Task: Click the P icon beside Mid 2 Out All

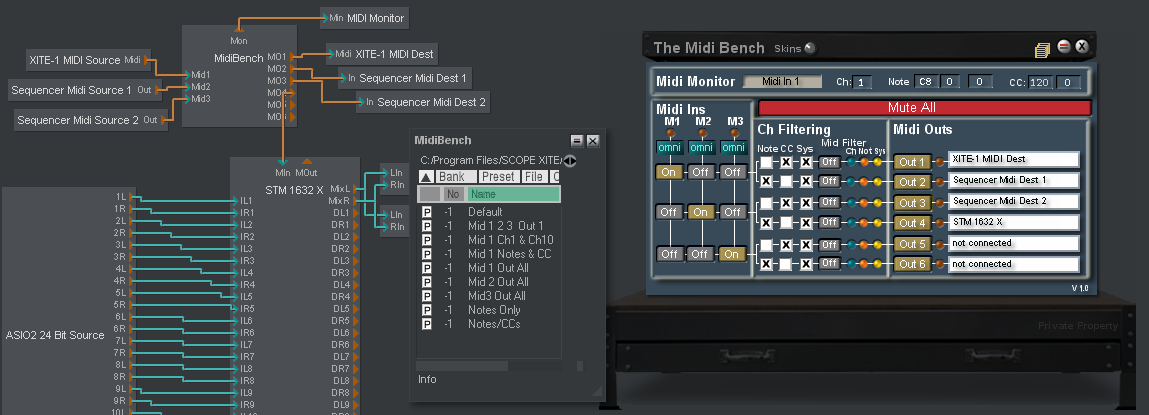Action: (x=426, y=282)
